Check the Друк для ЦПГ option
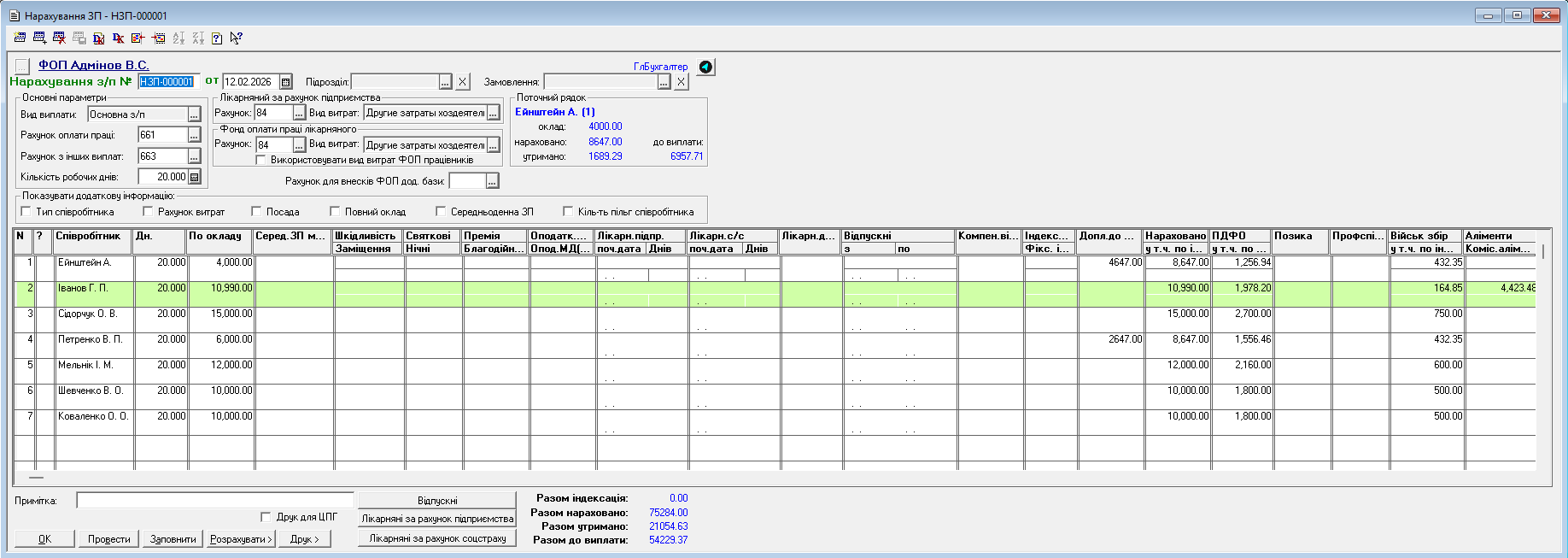The width and height of the screenshot is (1568, 558). click(x=266, y=517)
